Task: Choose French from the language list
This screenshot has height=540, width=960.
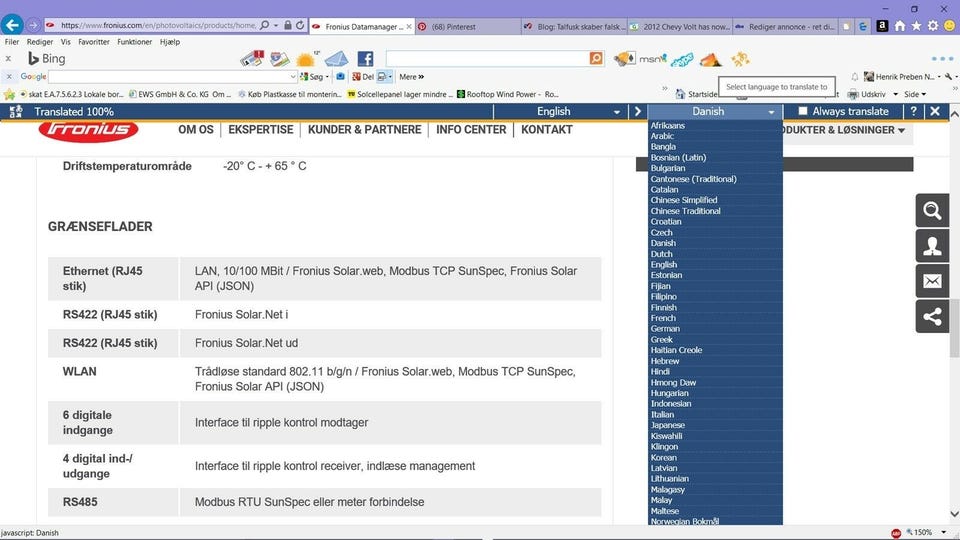Action: pyautogui.click(x=663, y=318)
